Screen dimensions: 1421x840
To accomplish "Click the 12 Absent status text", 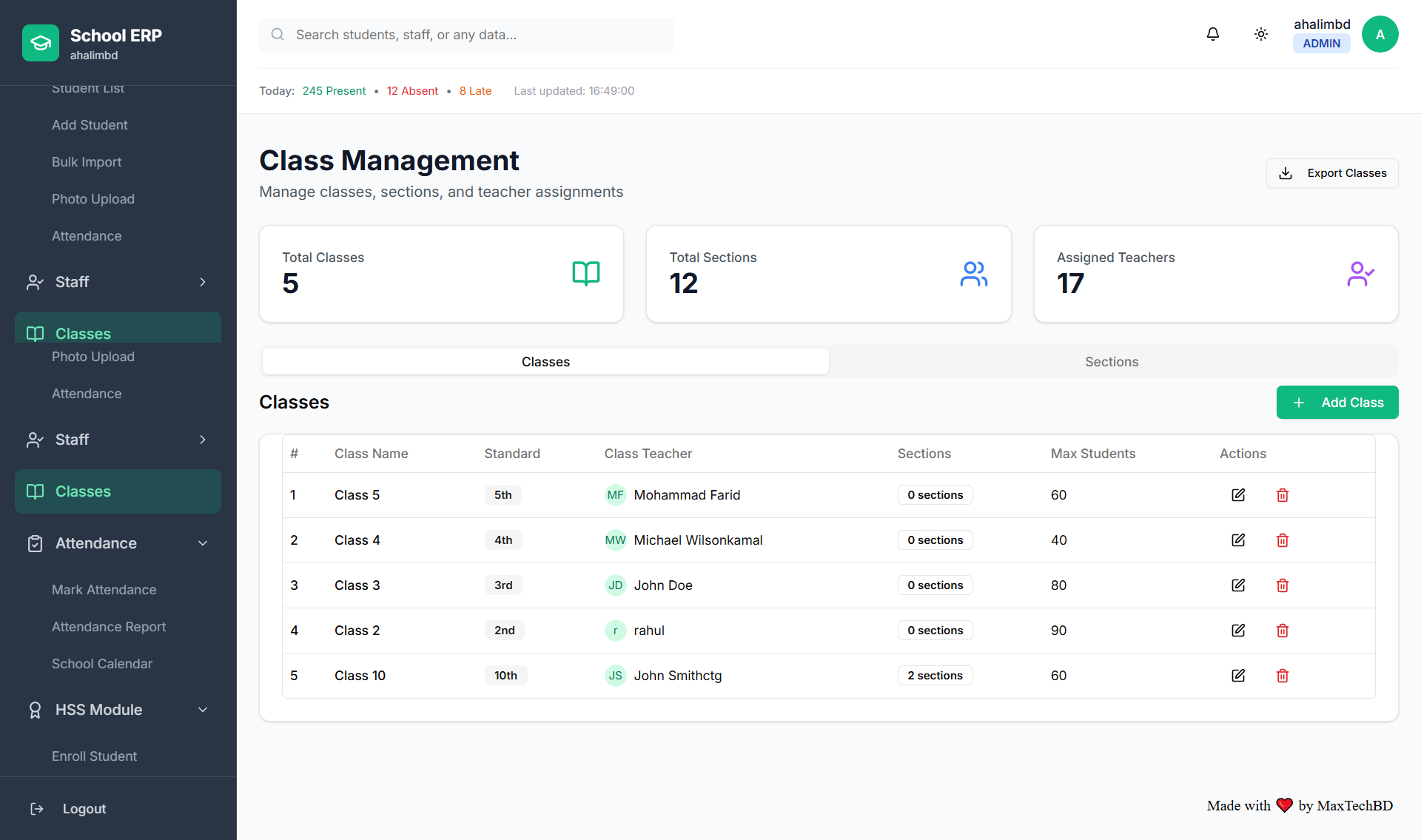I will [412, 91].
